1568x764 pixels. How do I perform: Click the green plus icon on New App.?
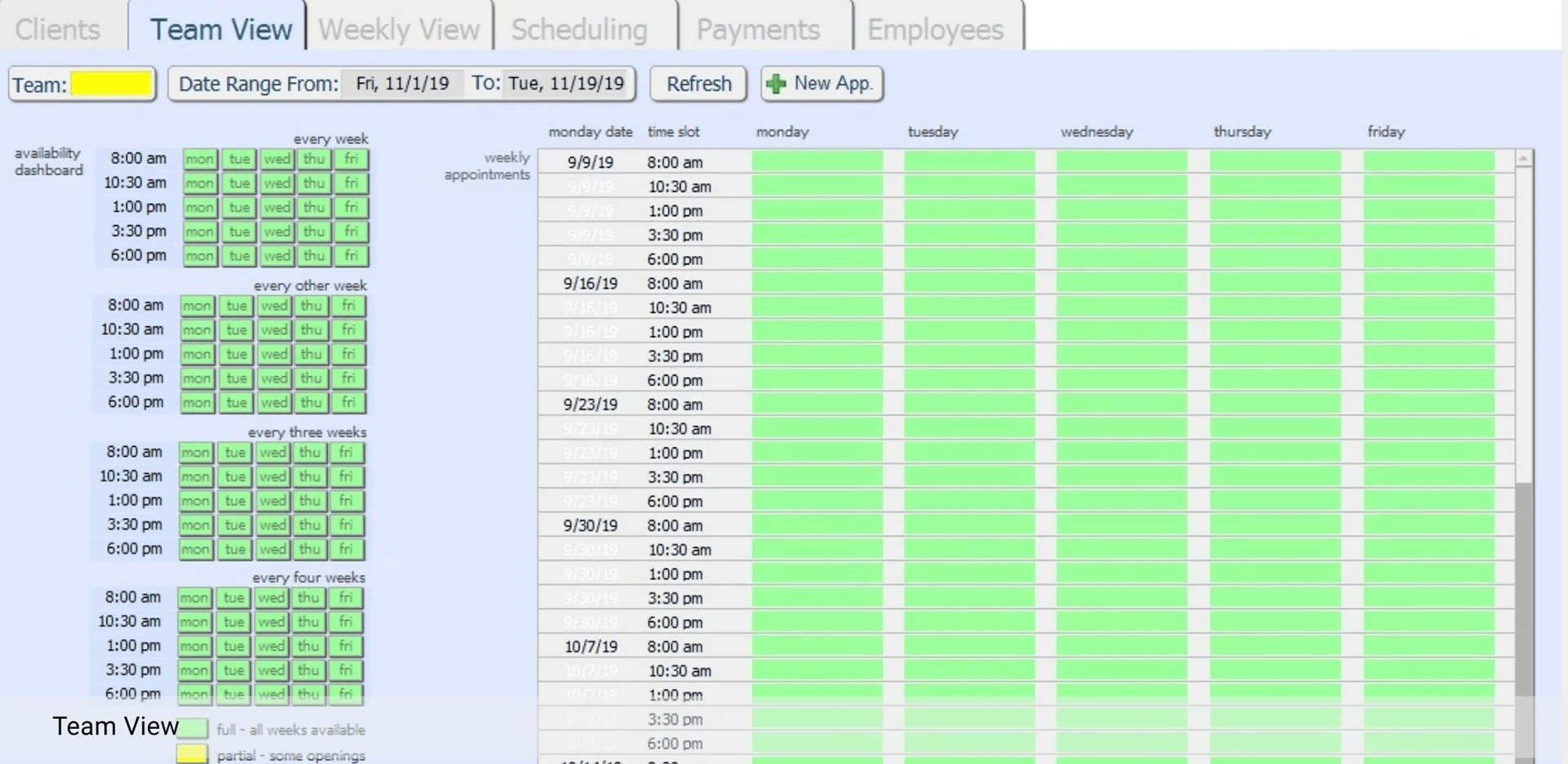[777, 83]
